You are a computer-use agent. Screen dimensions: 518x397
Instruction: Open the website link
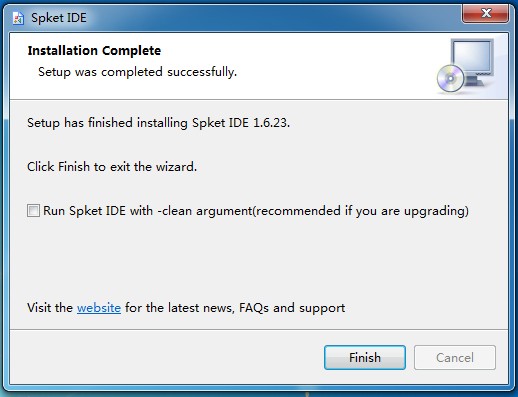tap(99, 308)
